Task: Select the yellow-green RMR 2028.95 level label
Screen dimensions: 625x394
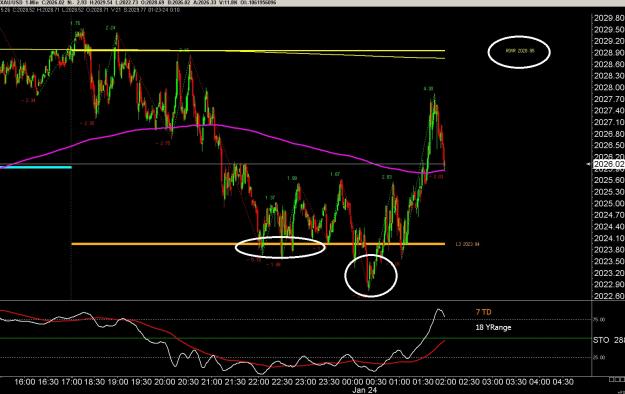Action: click(x=520, y=51)
